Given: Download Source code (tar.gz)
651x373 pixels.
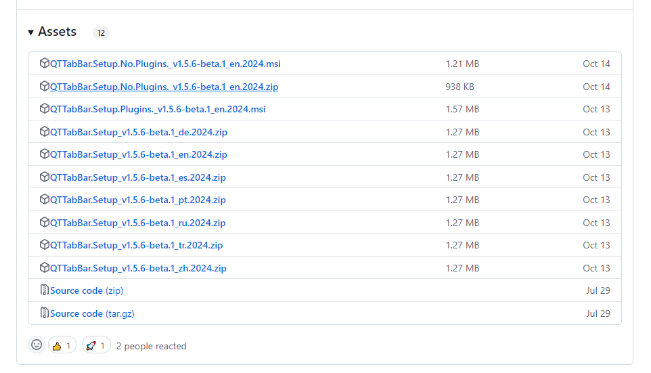Looking at the screenshot, I should click(x=92, y=313).
